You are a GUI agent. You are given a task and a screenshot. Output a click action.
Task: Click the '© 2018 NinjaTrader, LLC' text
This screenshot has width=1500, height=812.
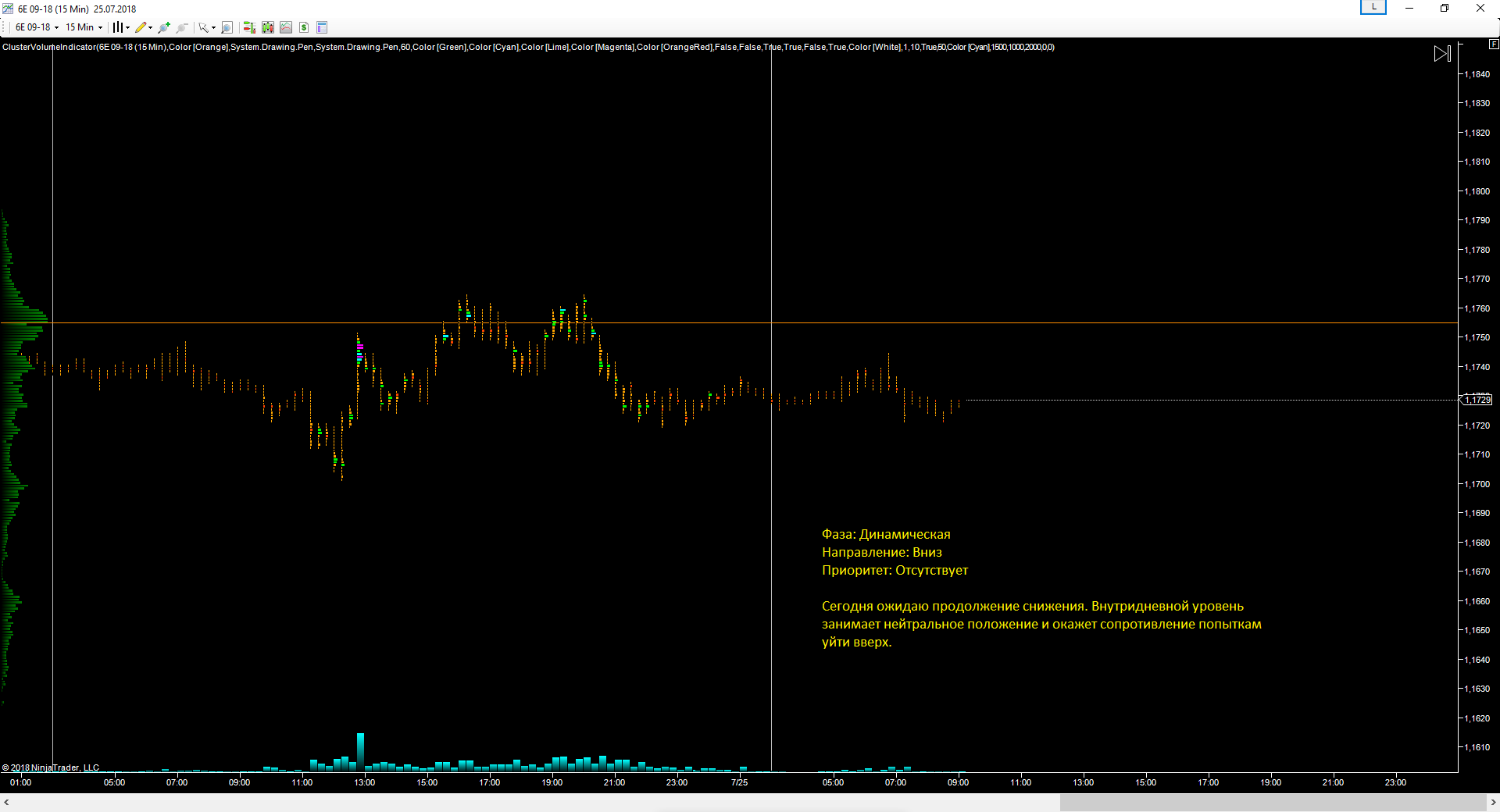click(51, 767)
